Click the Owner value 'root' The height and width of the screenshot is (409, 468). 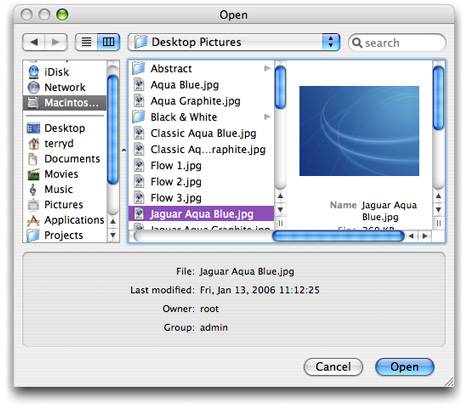[x=209, y=309]
